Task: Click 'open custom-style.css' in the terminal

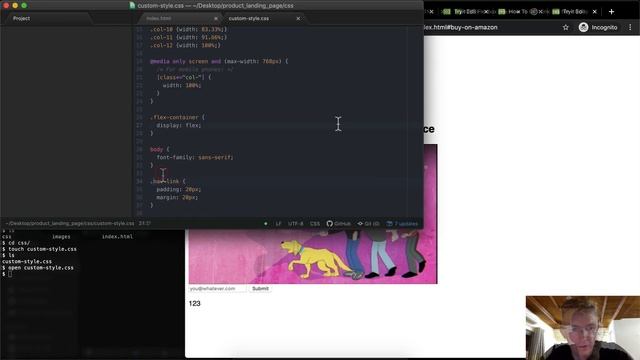Action: [x=41, y=268]
